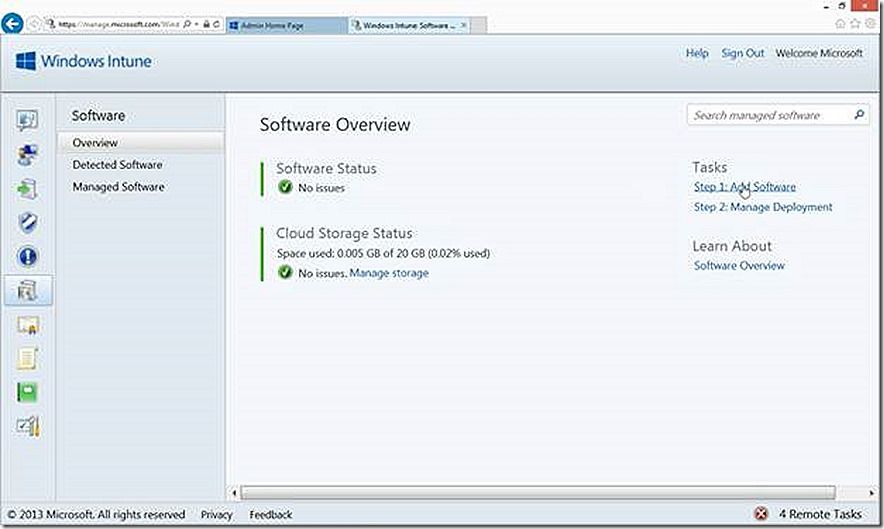884x529 pixels.
Task: Open the address bar dropdown arrow
Action: point(197,24)
